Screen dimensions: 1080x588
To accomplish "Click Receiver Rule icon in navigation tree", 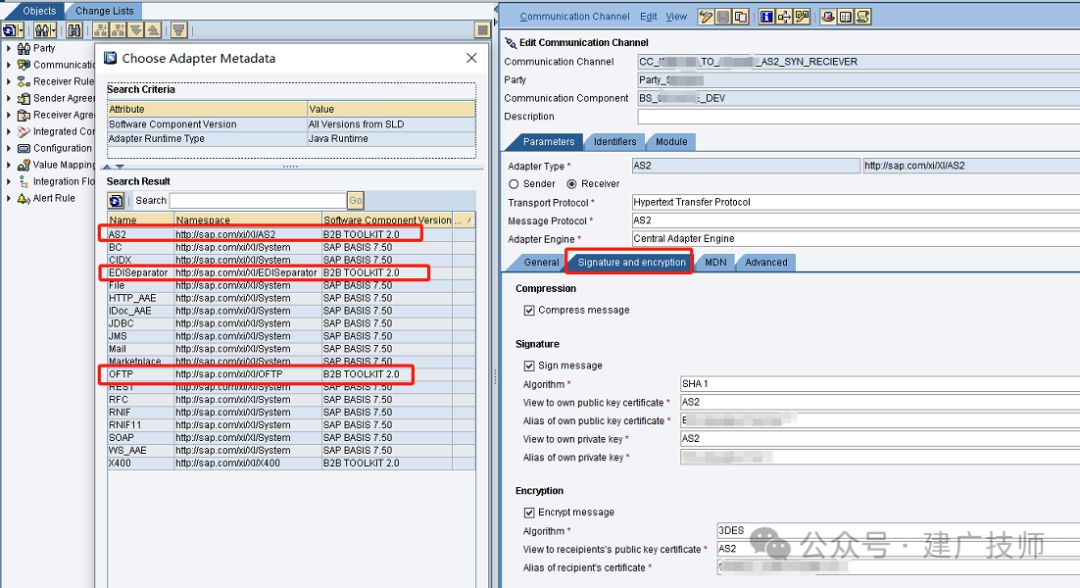I will (x=23, y=81).
